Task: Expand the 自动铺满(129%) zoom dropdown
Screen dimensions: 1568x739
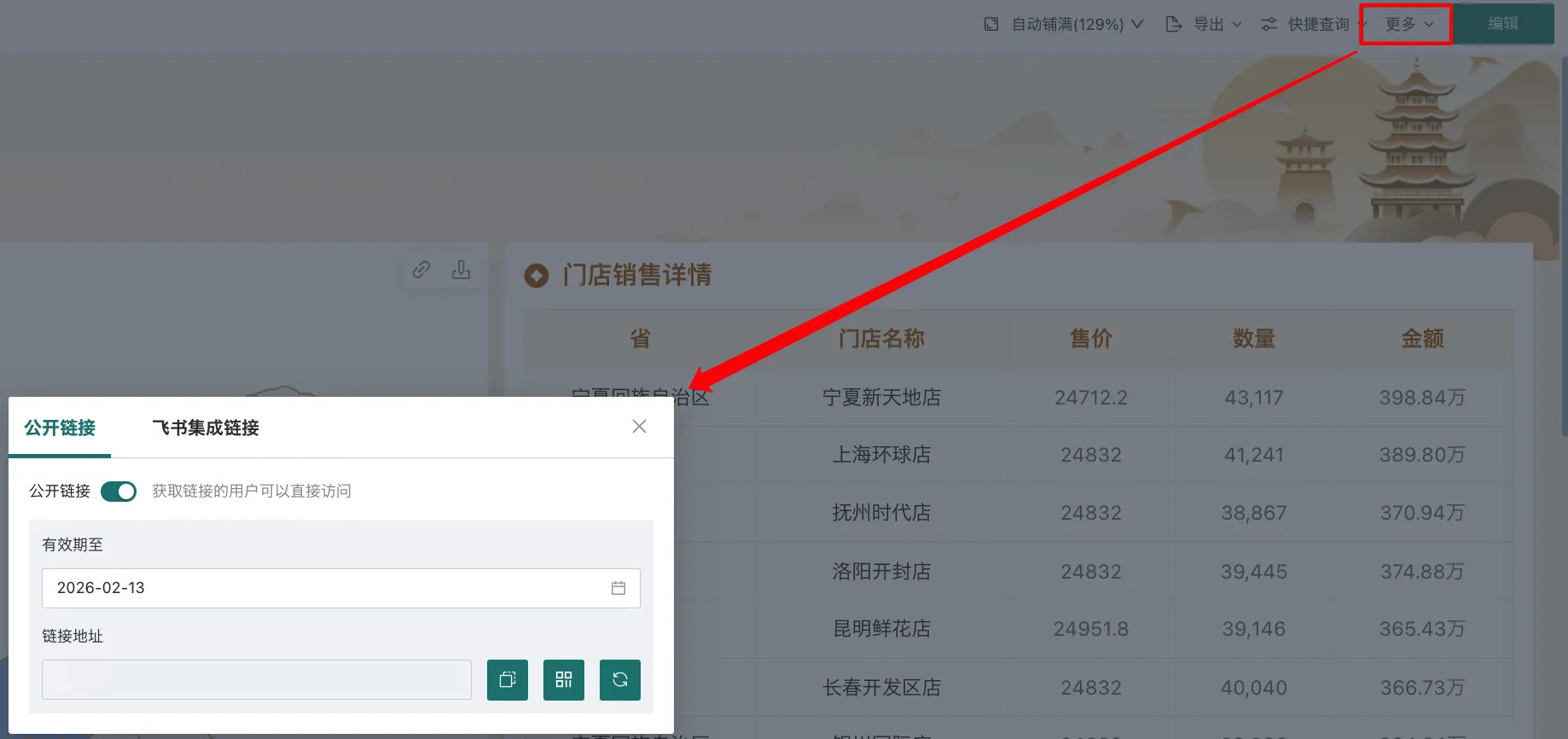Action: click(x=1137, y=24)
